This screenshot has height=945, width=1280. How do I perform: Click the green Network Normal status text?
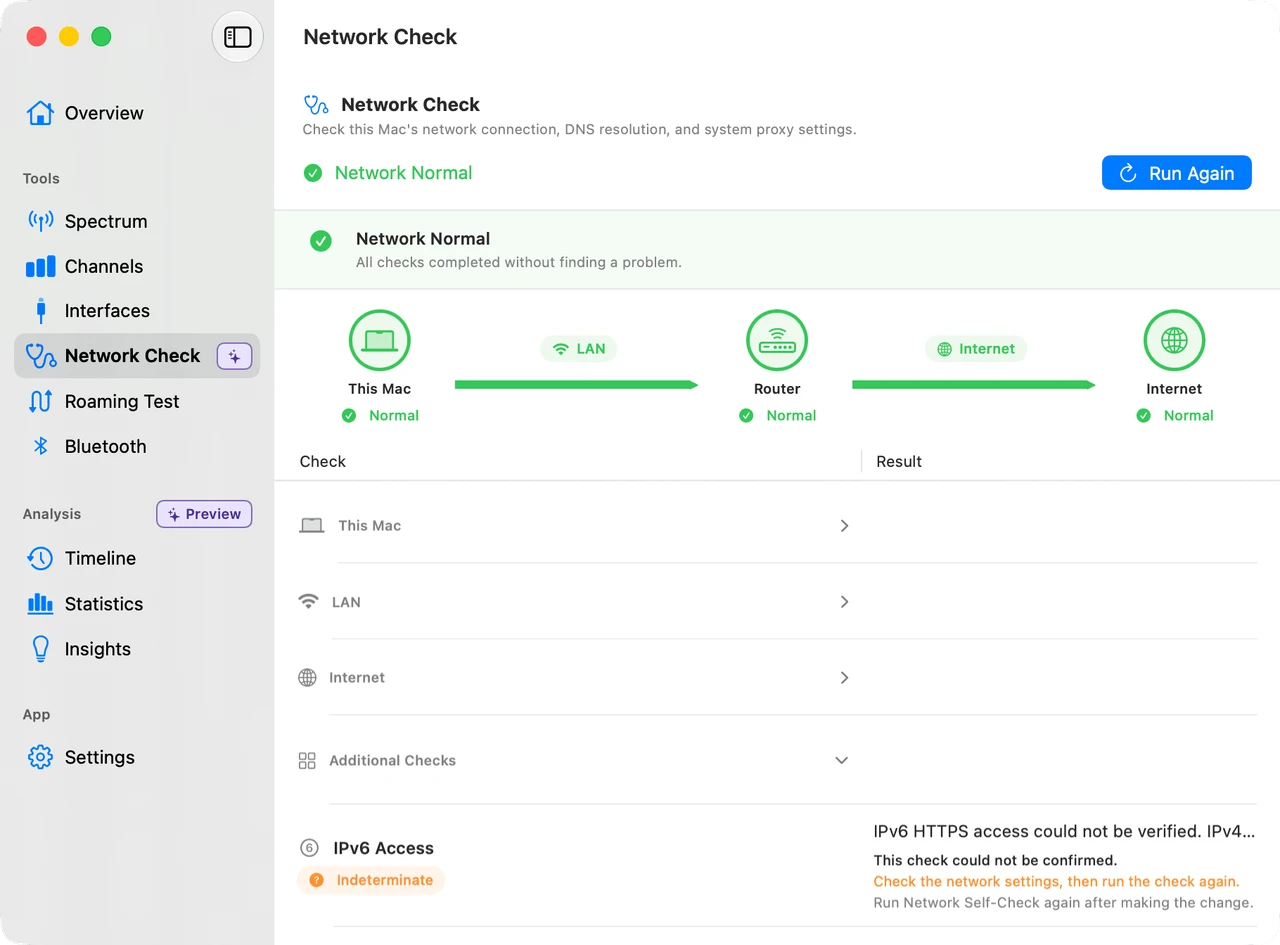point(403,173)
